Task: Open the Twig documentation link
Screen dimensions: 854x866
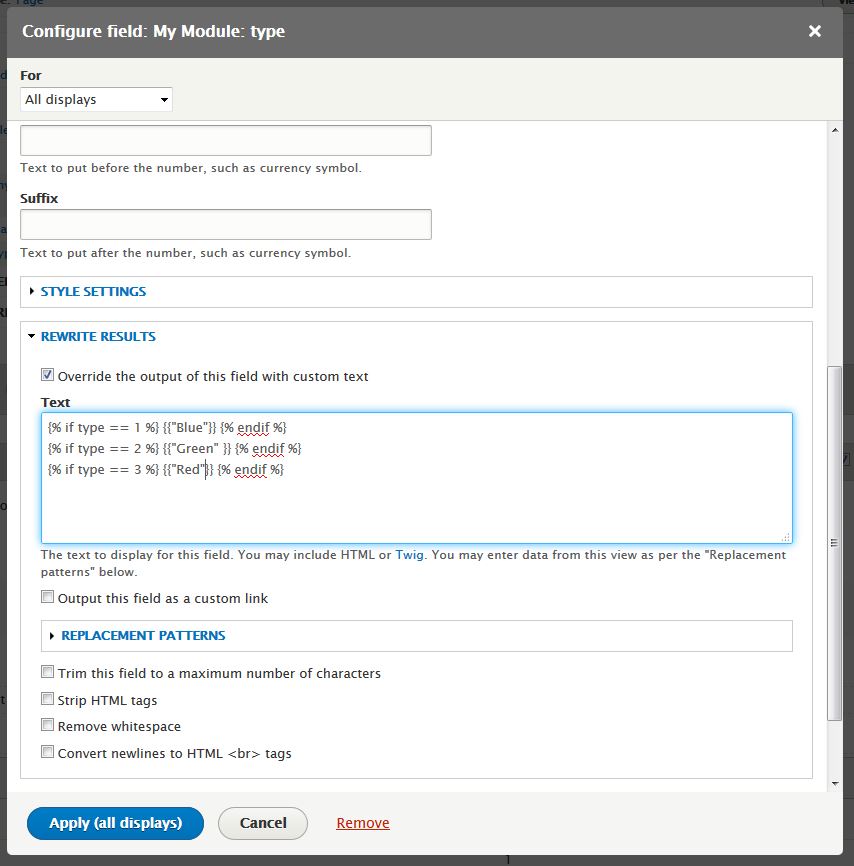Action: [x=409, y=555]
